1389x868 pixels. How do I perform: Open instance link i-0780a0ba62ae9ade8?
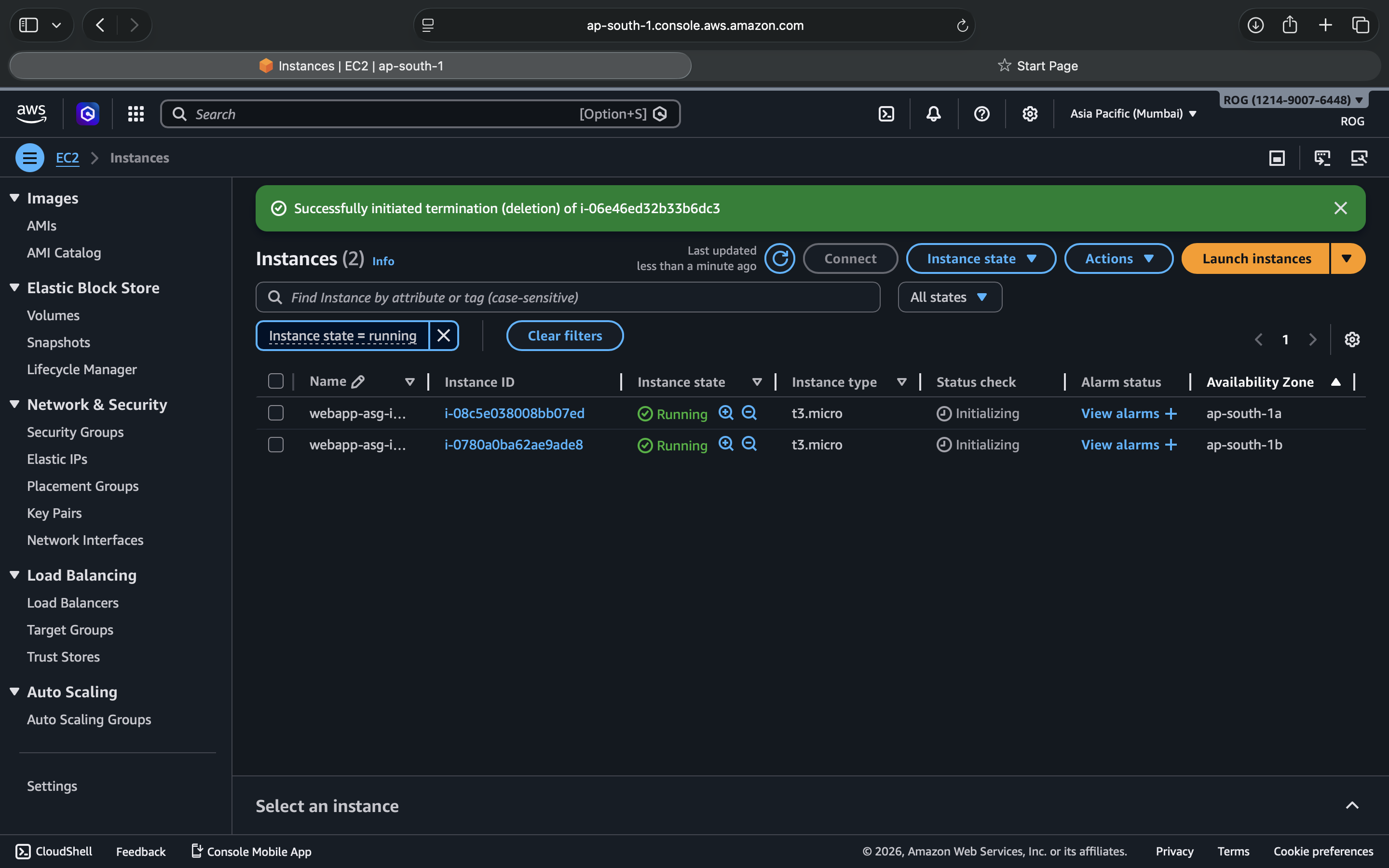(514, 445)
